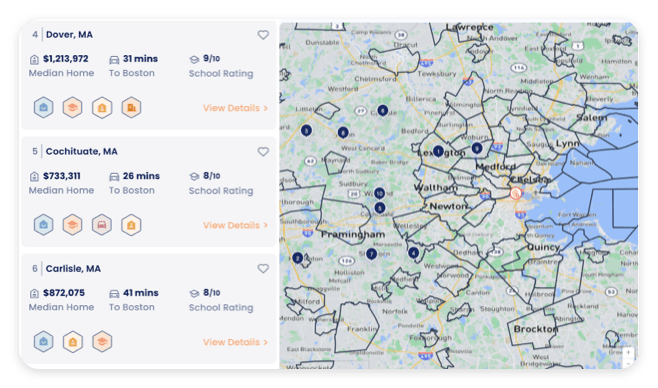Open Dover, MA listing title
Screen dimensions: 658x388
(x=69, y=35)
